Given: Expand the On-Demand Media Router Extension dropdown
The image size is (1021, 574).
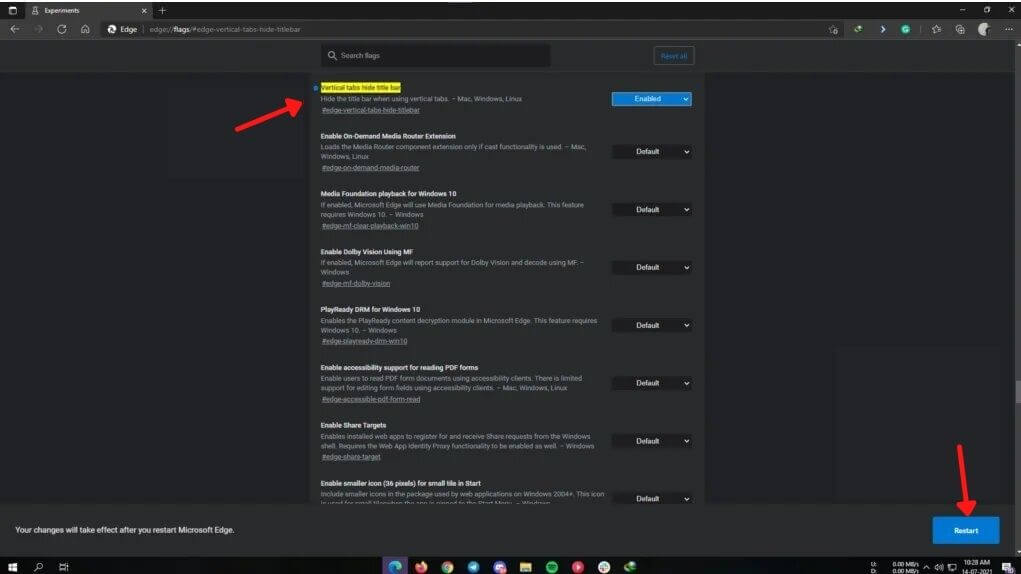Looking at the screenshot, I should [651, 152].
